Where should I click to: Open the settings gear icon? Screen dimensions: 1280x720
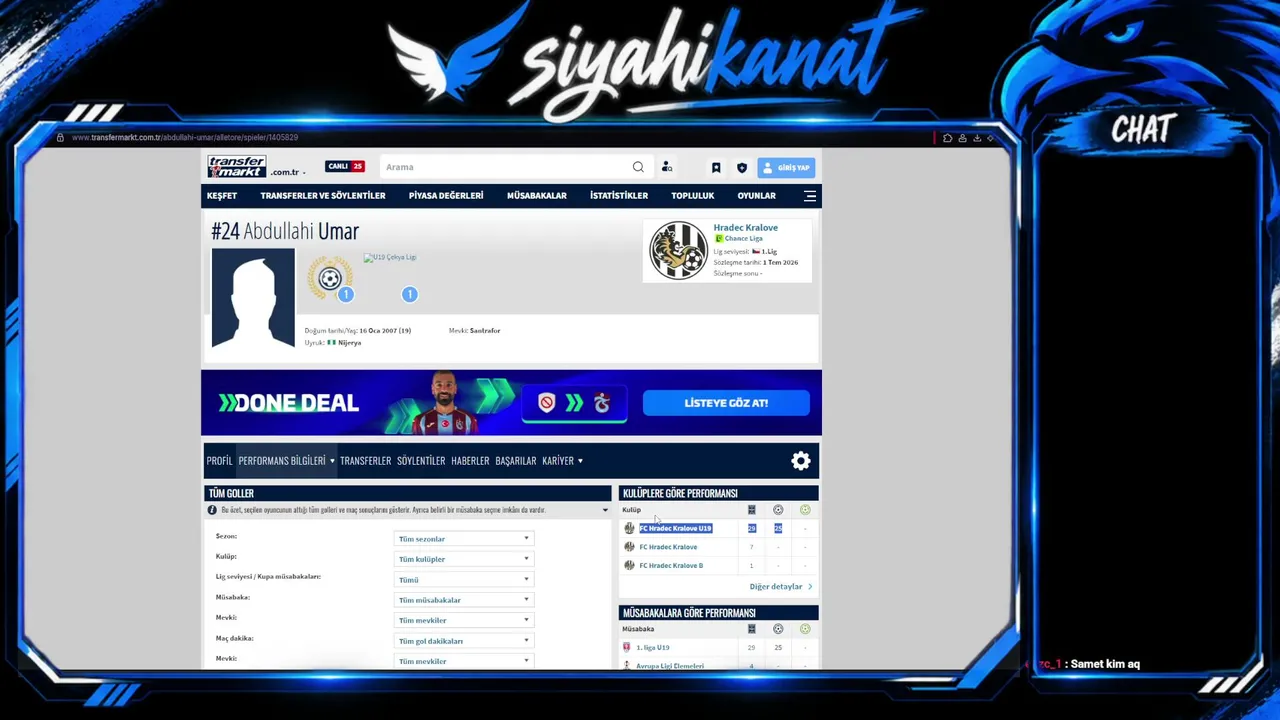[801, 461]
